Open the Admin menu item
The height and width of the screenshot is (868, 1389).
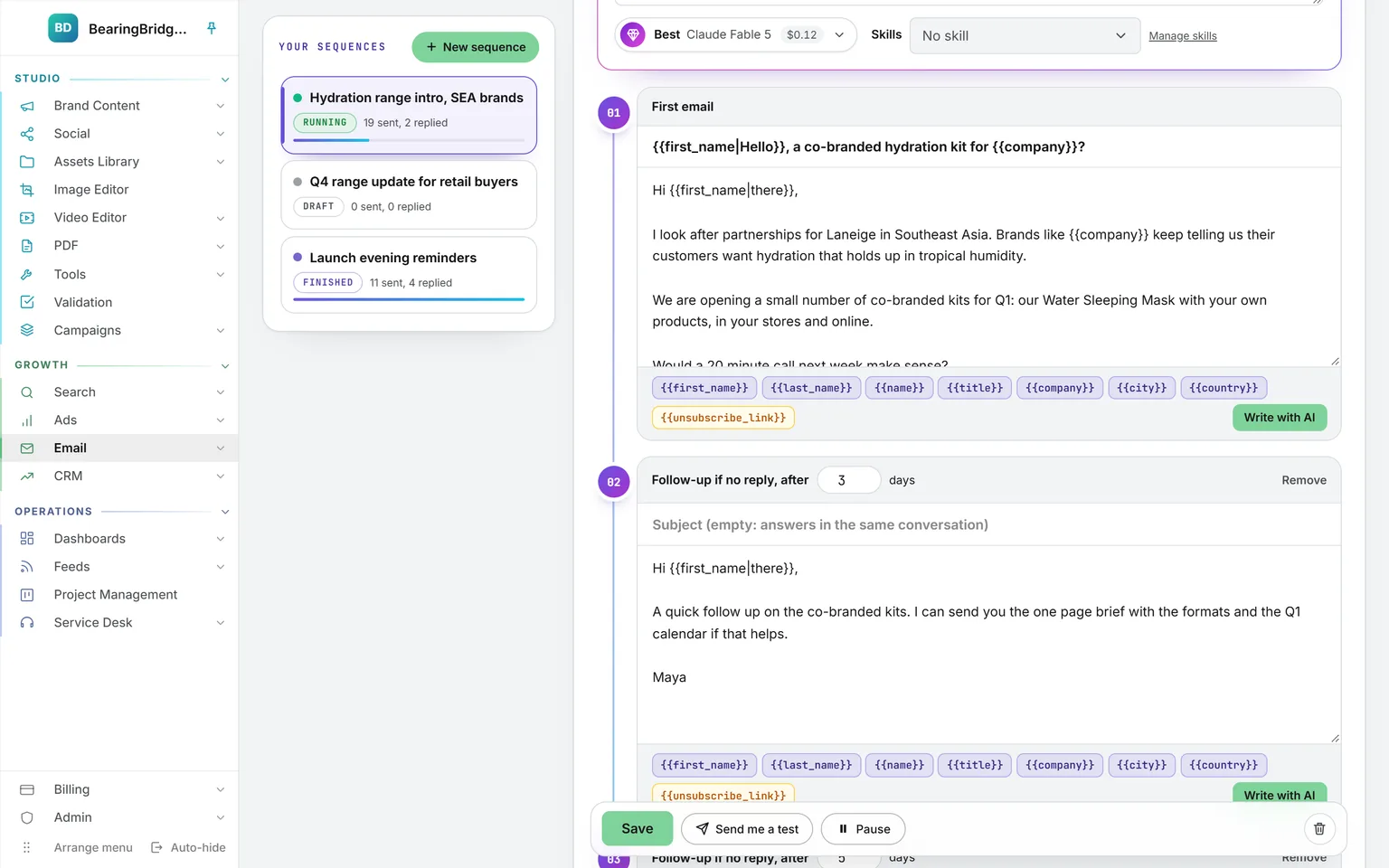(x=119, y=817)
